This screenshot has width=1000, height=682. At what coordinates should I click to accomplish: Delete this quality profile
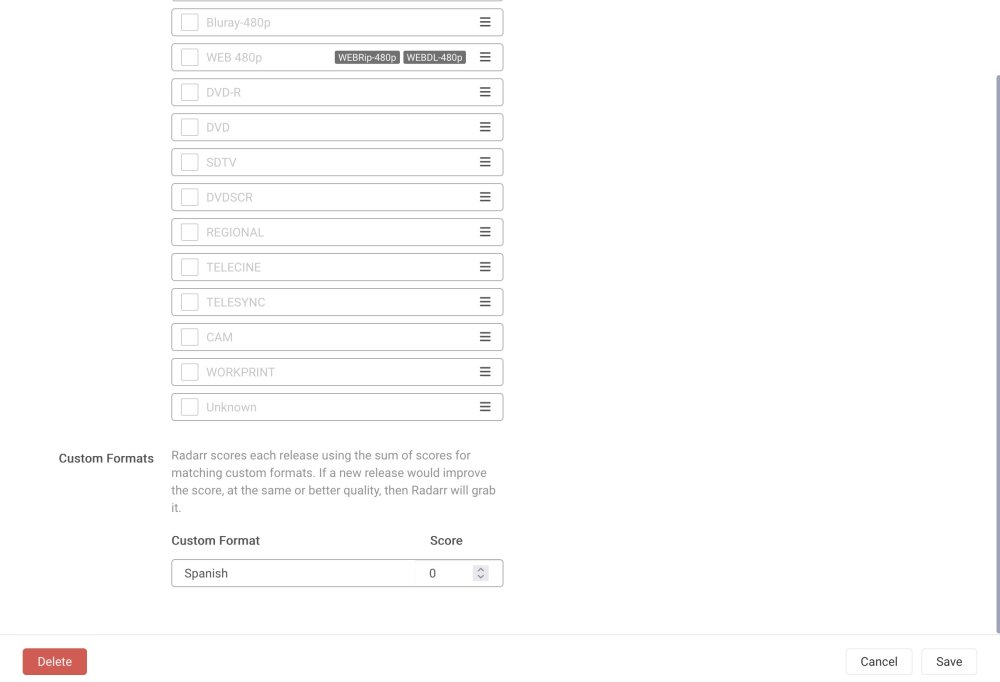[x=55, y=662]
